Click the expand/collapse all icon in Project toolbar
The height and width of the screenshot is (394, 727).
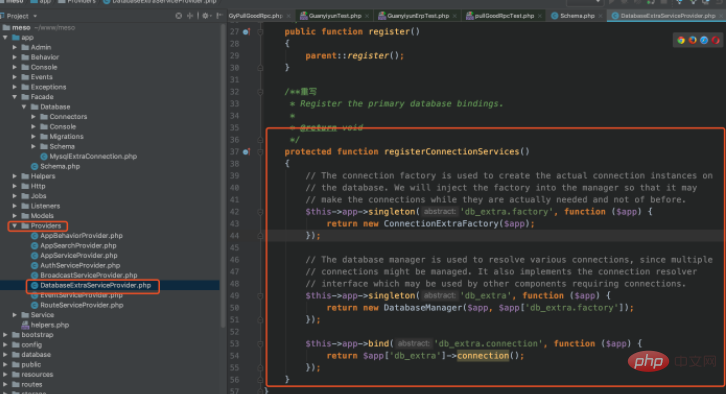point(190,16)
